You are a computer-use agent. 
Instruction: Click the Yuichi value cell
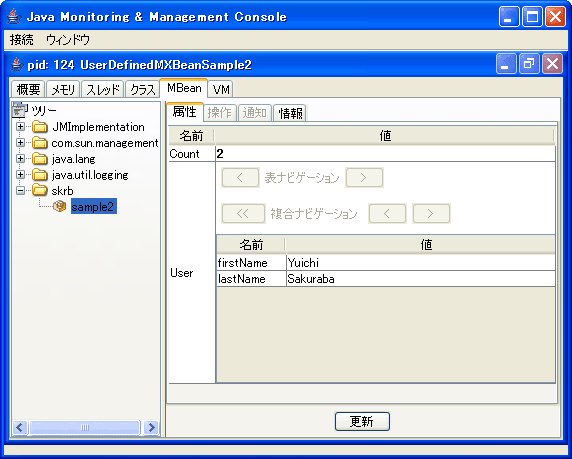tap(421, 263)
